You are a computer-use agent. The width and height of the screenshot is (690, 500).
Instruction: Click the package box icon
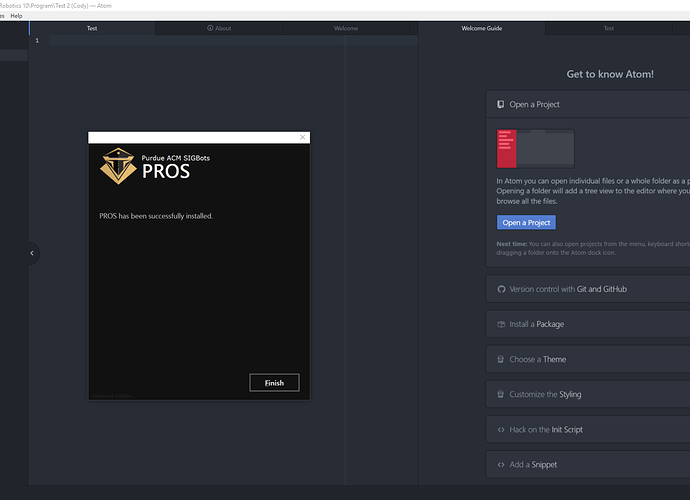[501, 324]
